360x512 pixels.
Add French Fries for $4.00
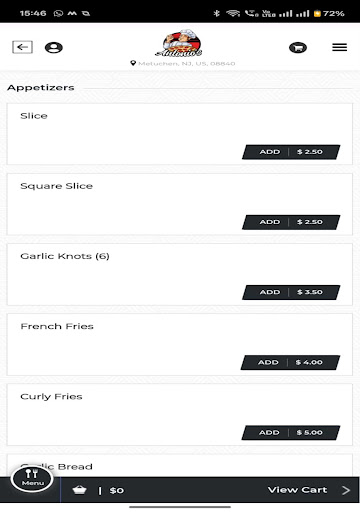(290, 362)
